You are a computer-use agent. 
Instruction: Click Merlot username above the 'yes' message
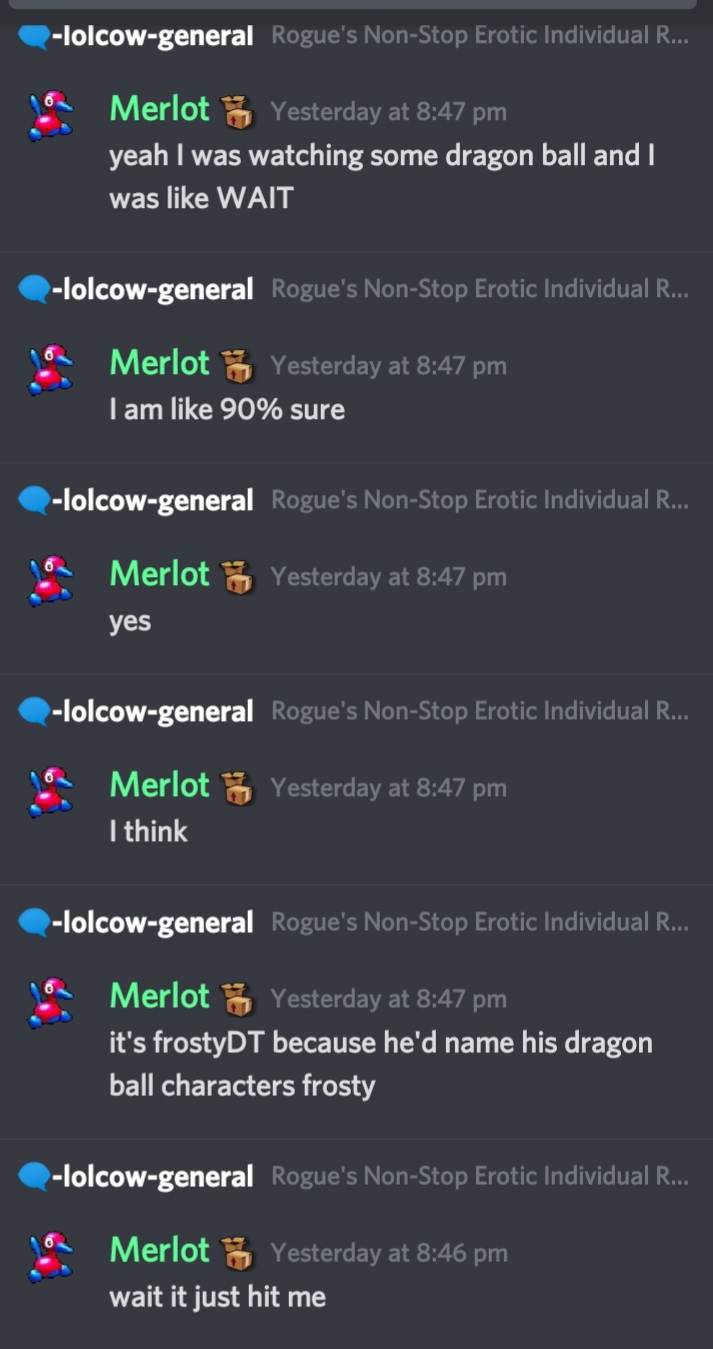click(x=160, y=574)
